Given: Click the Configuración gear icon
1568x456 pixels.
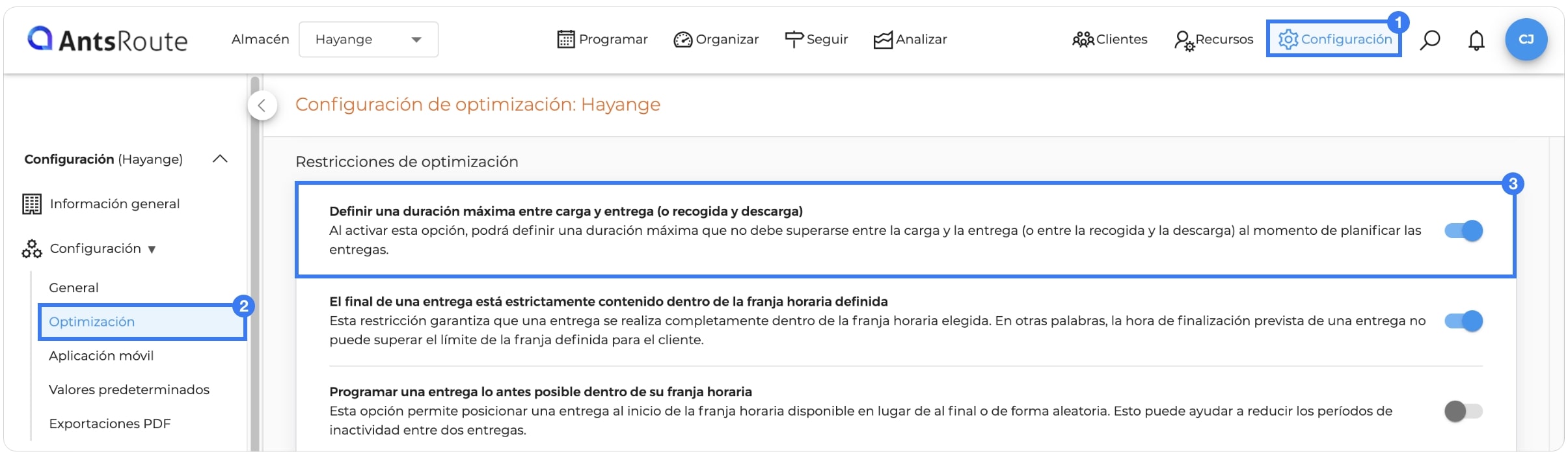Looking at the screenshot, I should pos(1288,40).
